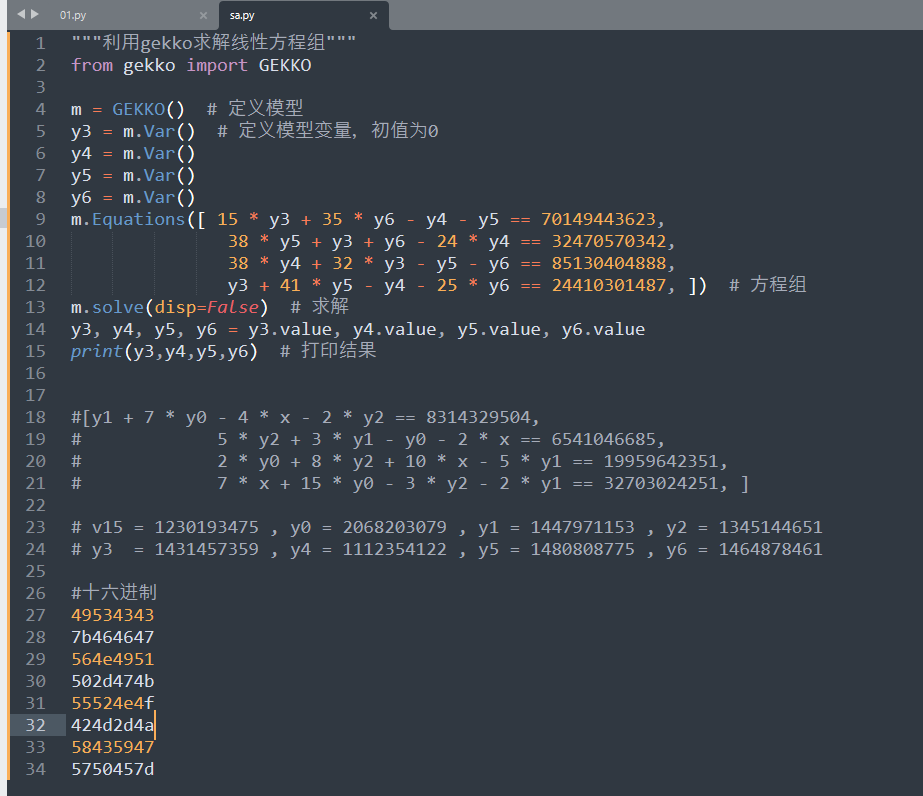Click 'y6 = m.Var()' line
This screenshot has width=923, height=796.
[133, 197]
